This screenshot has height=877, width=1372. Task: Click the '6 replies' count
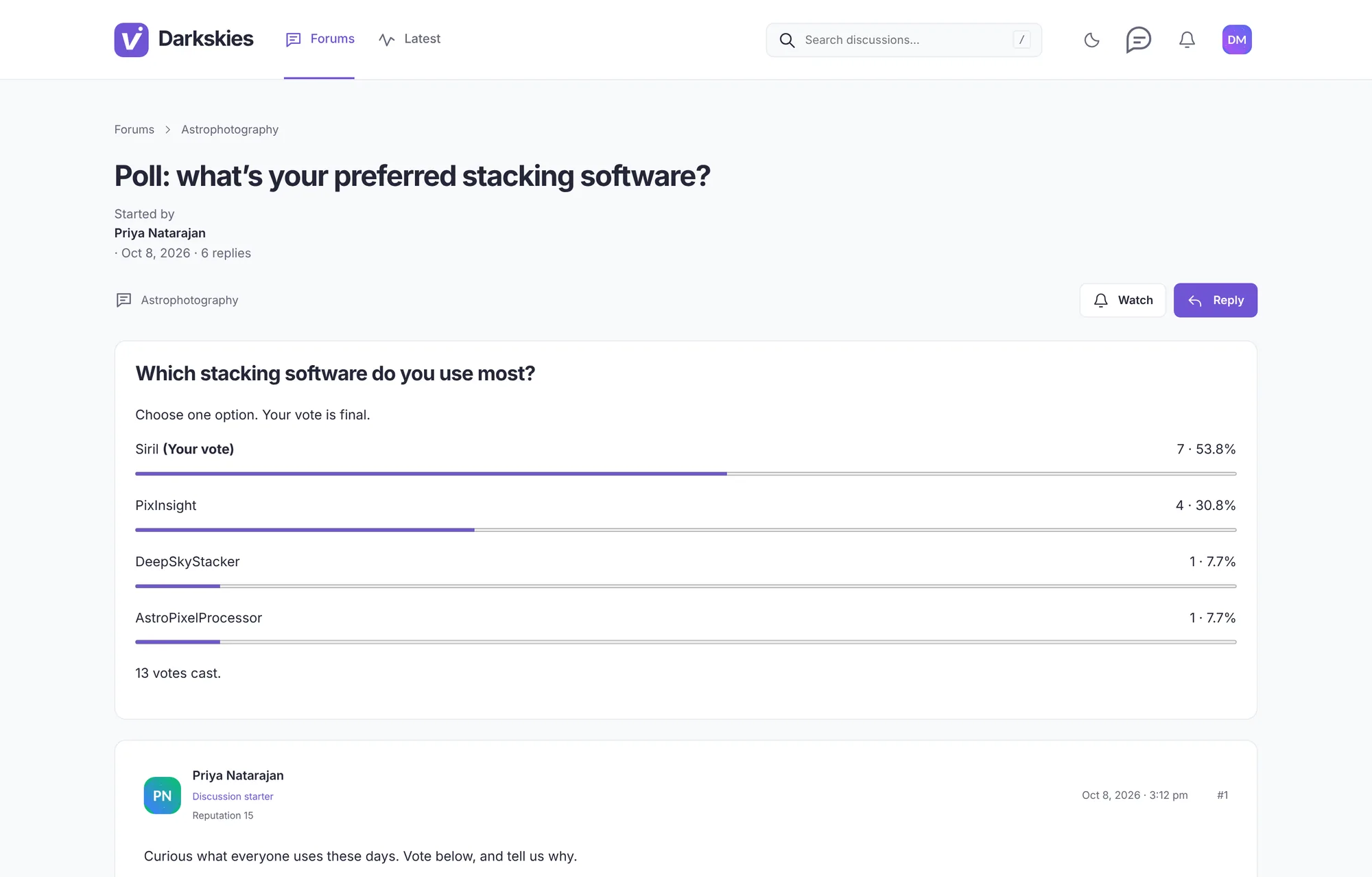click(226, 253)
